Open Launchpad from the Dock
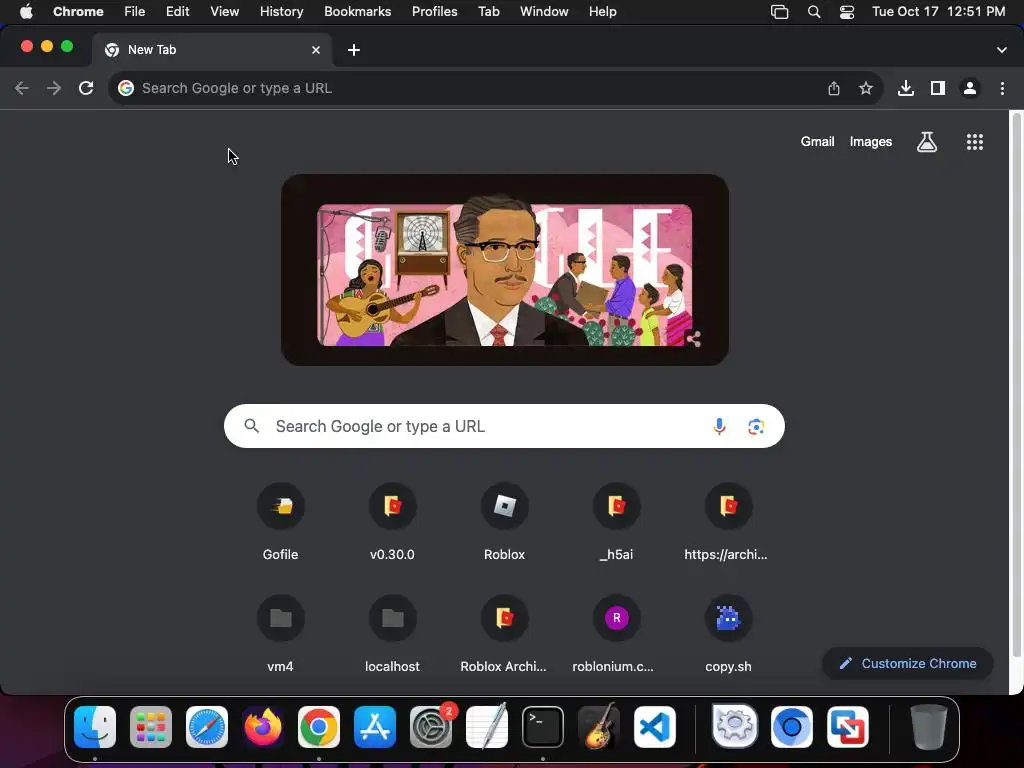 151,727
